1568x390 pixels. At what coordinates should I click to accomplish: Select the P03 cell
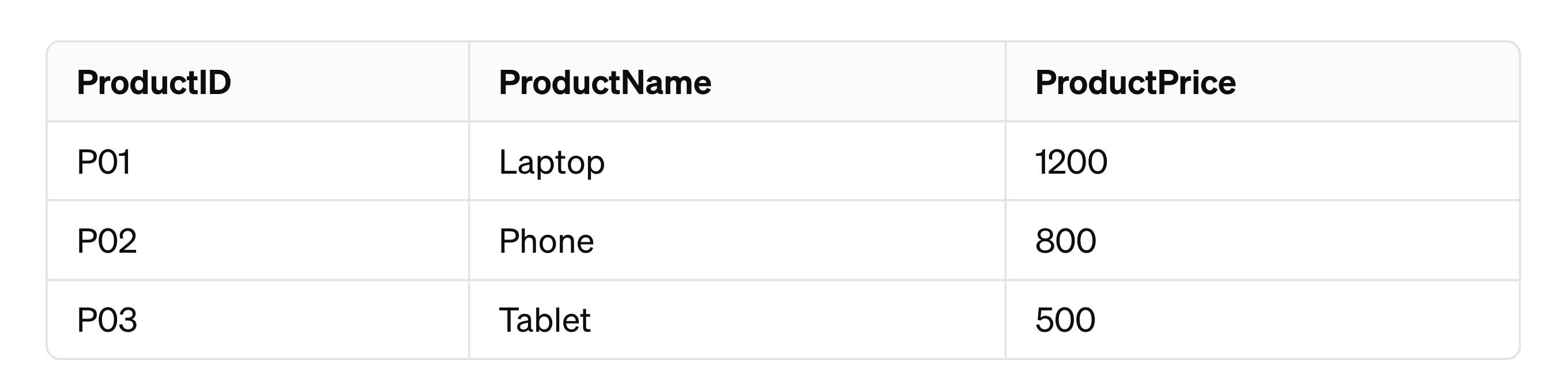point(258,320)
